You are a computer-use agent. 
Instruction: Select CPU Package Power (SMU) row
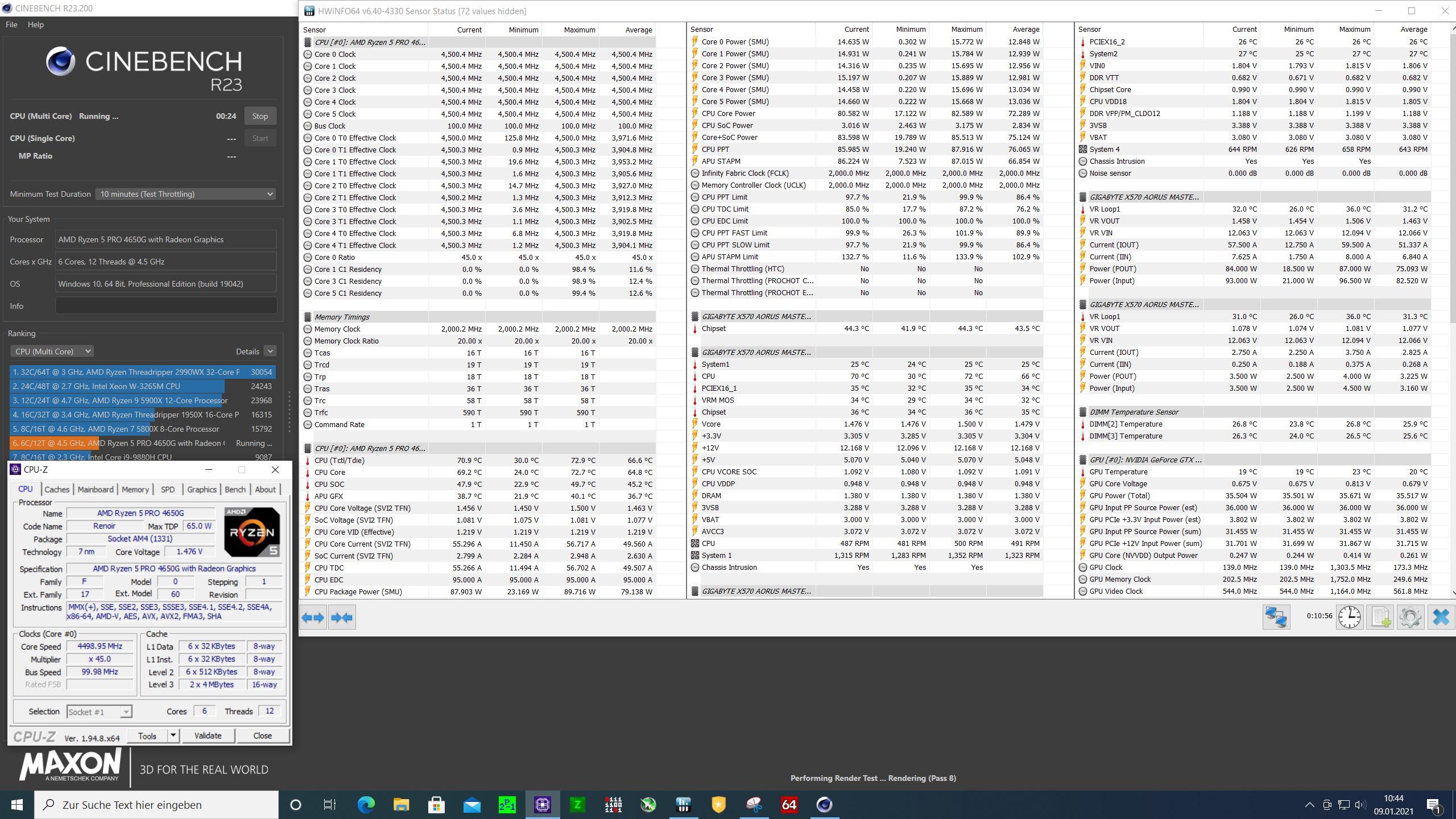[x=478, y=592]
